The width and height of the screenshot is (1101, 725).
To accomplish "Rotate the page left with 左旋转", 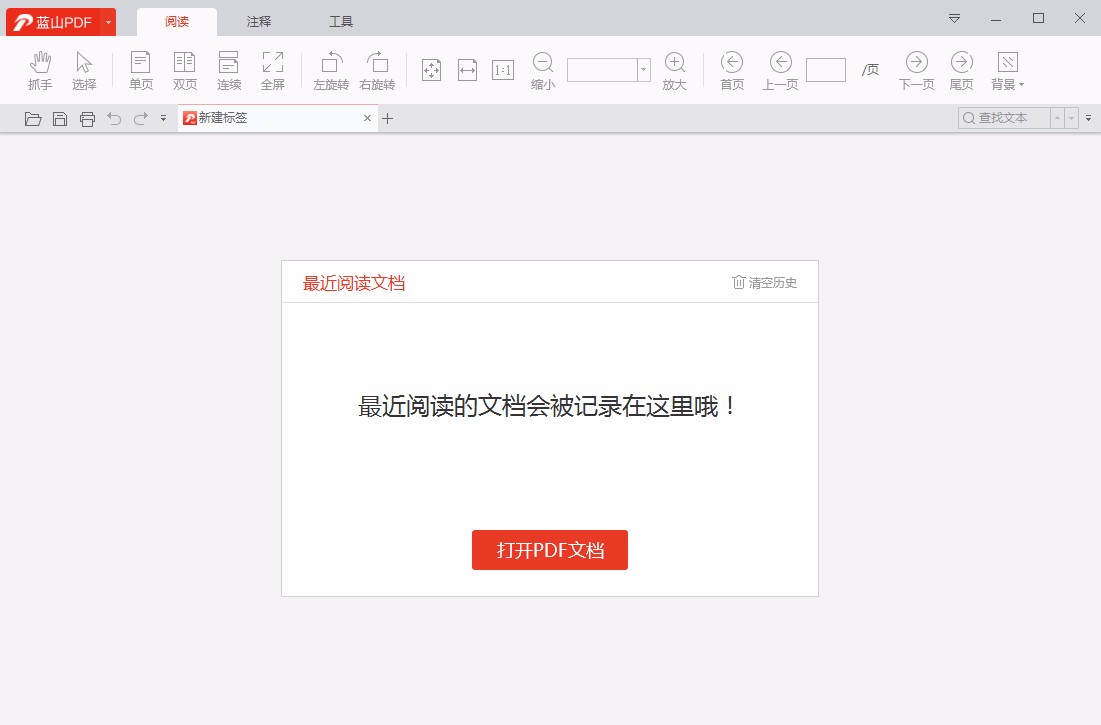I will (x=330, y=69).
